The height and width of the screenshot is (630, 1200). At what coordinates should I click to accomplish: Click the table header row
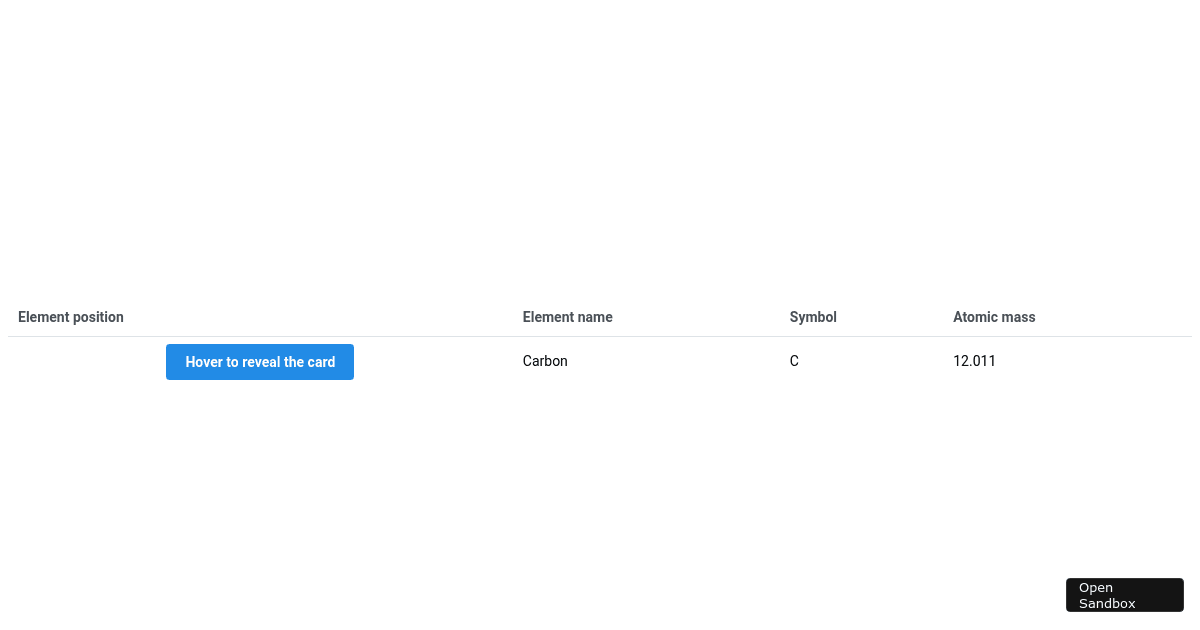(600, 317)
